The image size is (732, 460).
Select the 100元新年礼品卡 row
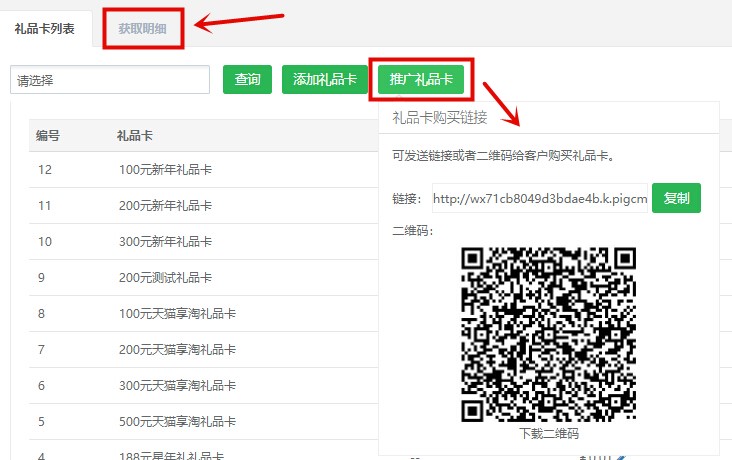[204, 170]
